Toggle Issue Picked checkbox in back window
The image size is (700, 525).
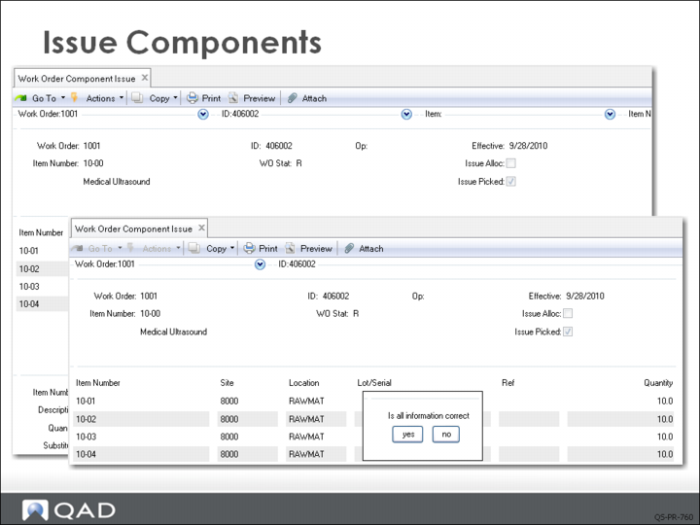511,181
